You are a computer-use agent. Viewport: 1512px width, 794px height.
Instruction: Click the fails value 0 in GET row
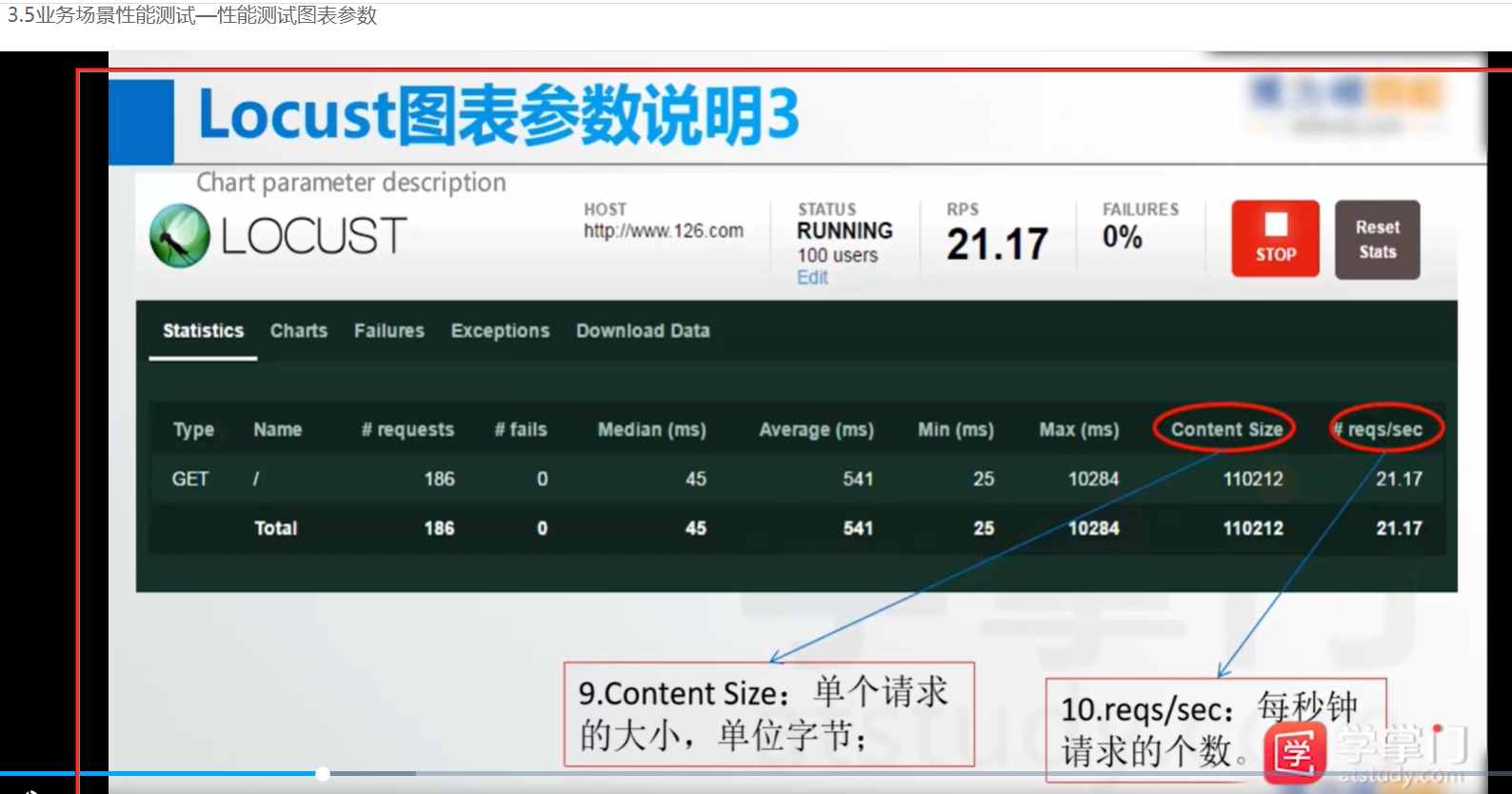tap(542, 479)
